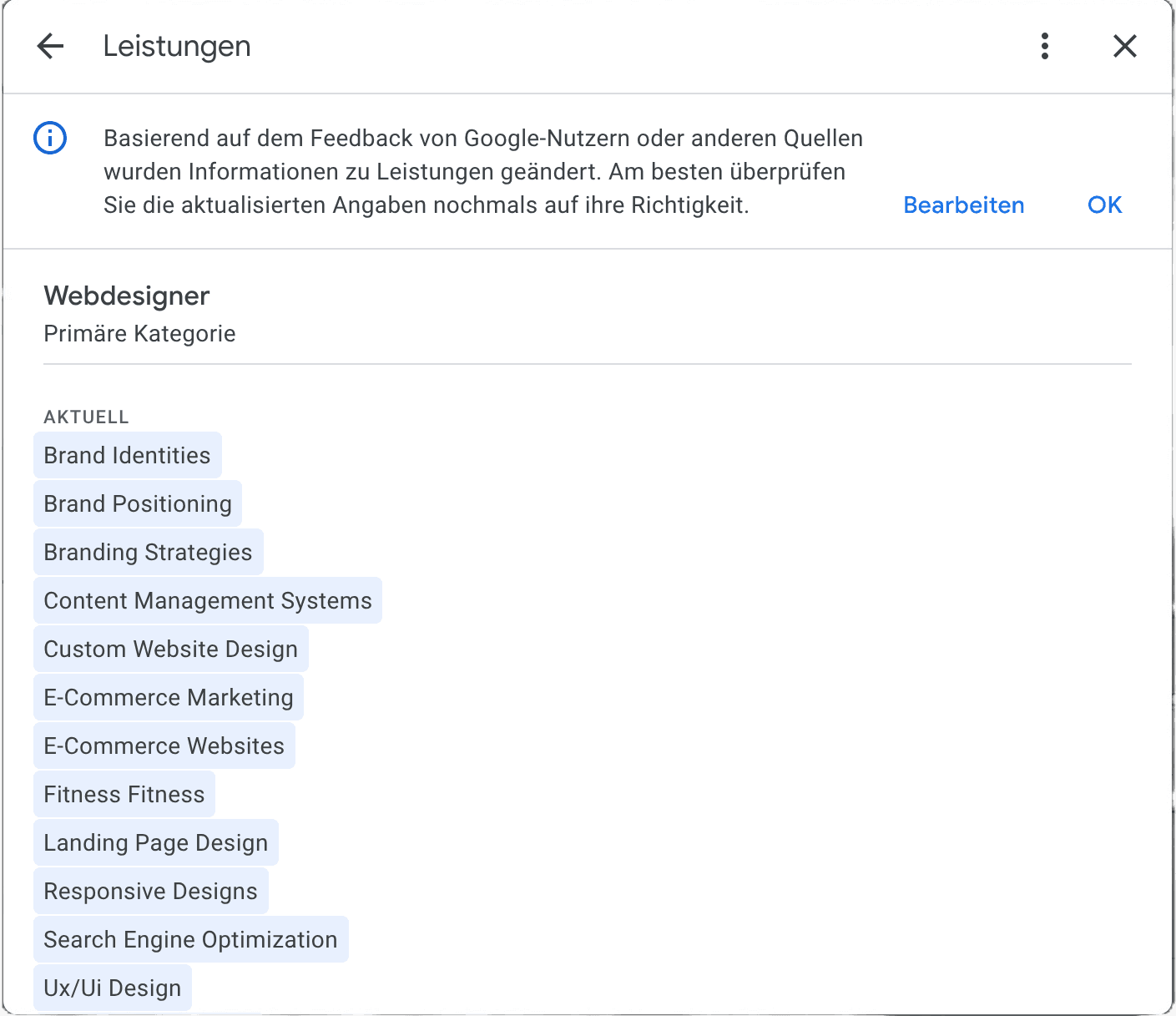Select the Content Management Systems chip
Screen dimensions: 1176x1016
207,600
